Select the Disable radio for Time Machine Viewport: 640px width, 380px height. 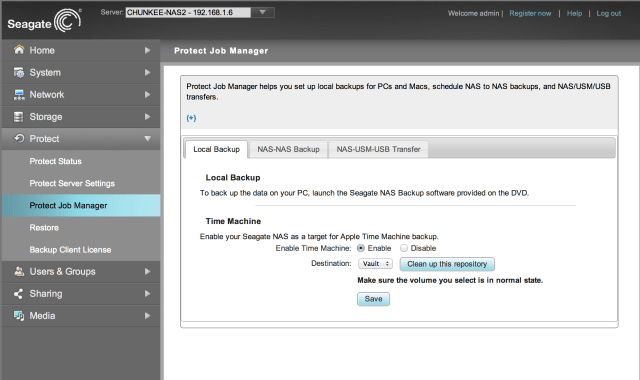click(x=404, y=248)
